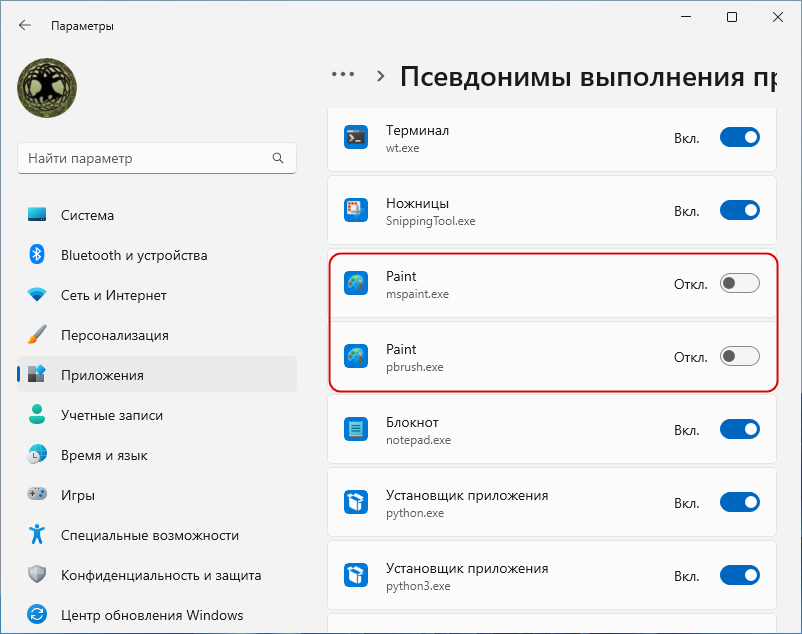This screenshot has height=634, width=802.
Task: Click the search magnifier icon
Action: (278, 158)
